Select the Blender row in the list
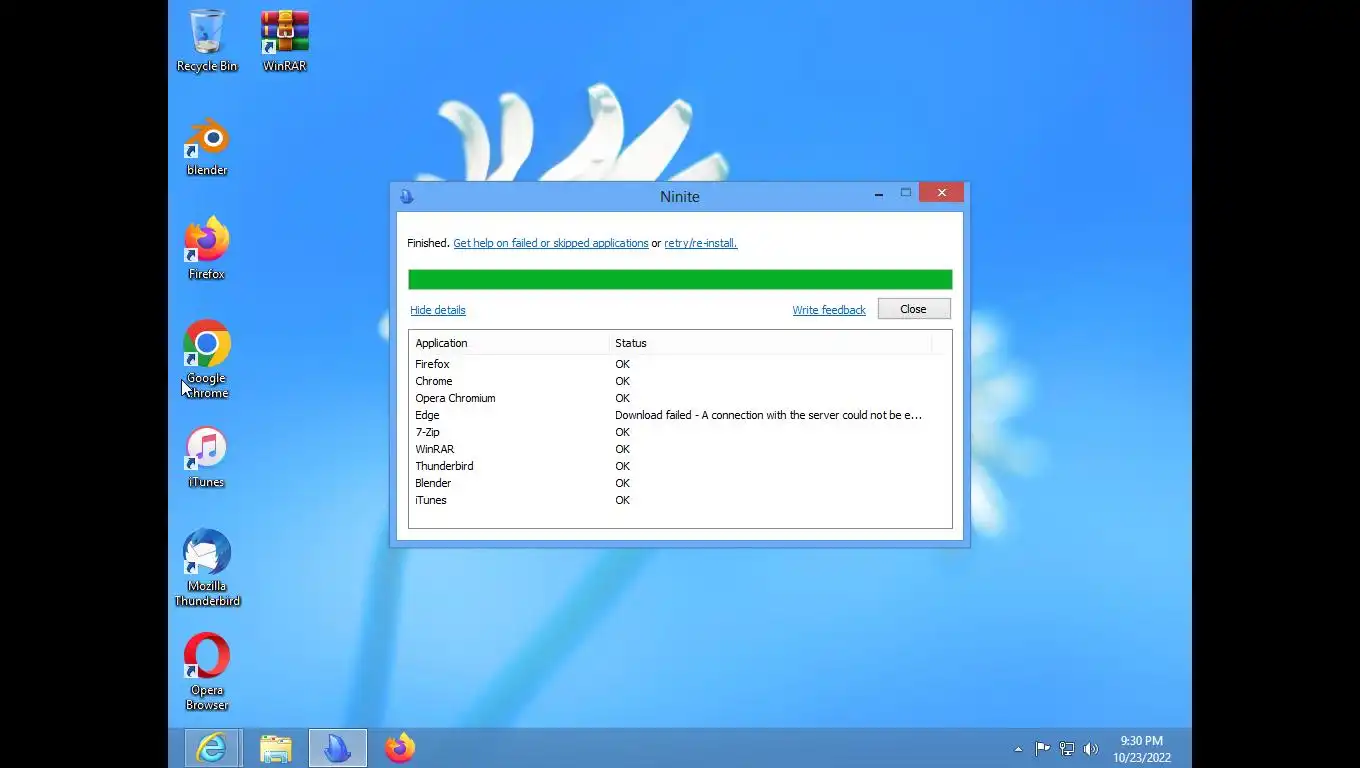1360x768 pixels. [x=680, y=483]
